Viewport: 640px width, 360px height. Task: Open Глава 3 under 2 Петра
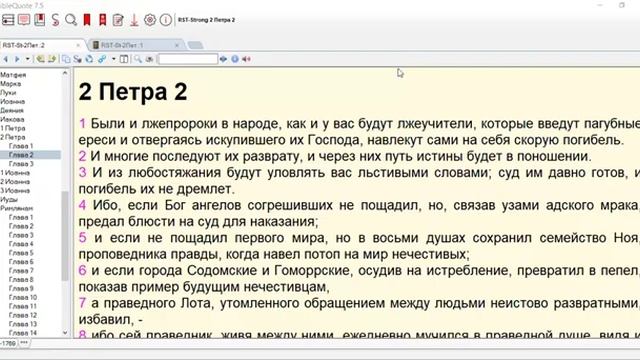[21, 164]
